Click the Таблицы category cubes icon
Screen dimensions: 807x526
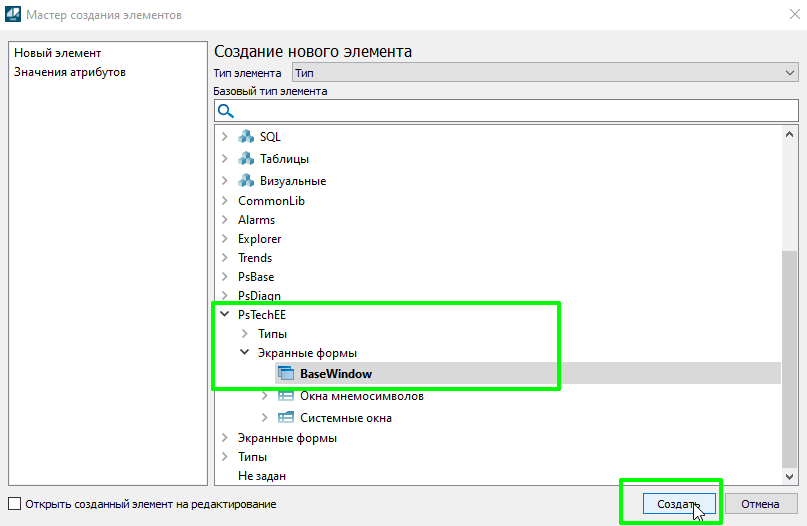click(246, 159)
